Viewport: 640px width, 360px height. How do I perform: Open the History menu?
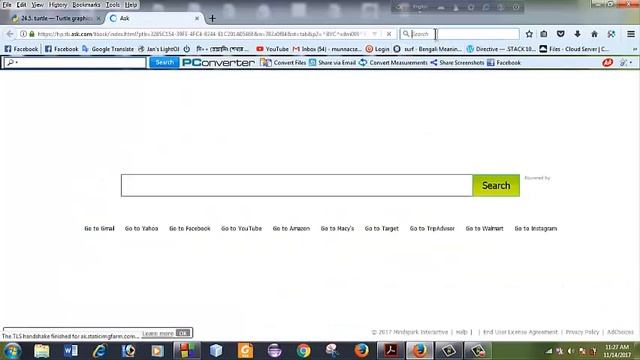click(x=58, y=5)
